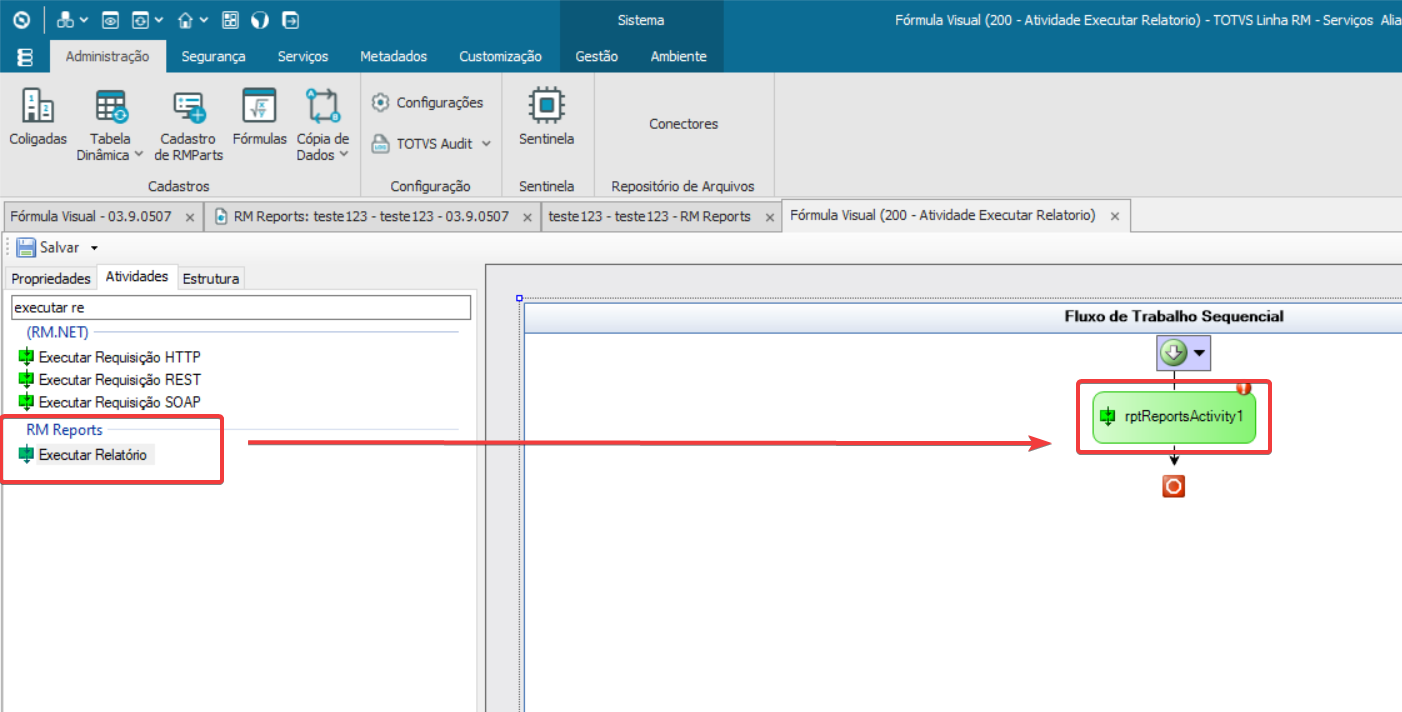The height and width of the screenshot is (712, 1402).
Task: Select the RM Reports category header
Action: click(x=64, y=430)
